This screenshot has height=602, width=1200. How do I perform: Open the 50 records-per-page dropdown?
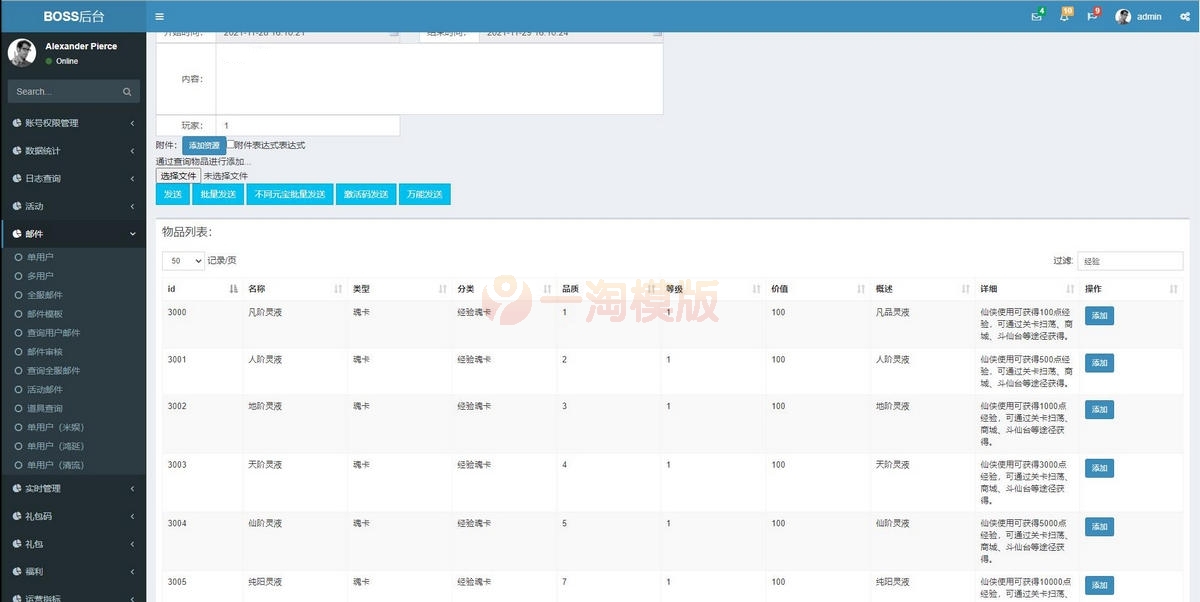[182, 260]
